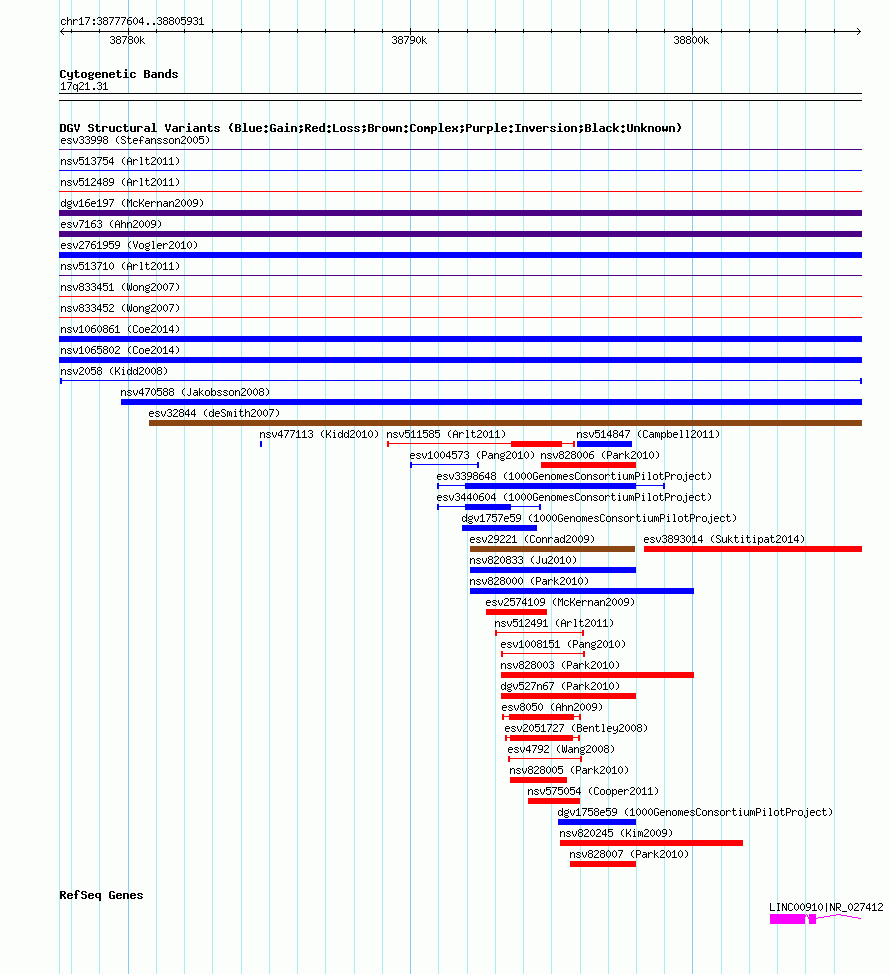Click esv2051727 (Bentley2008) label
Image resolution: width=890 pixels, height=974 pixels.
click(576, 729)
